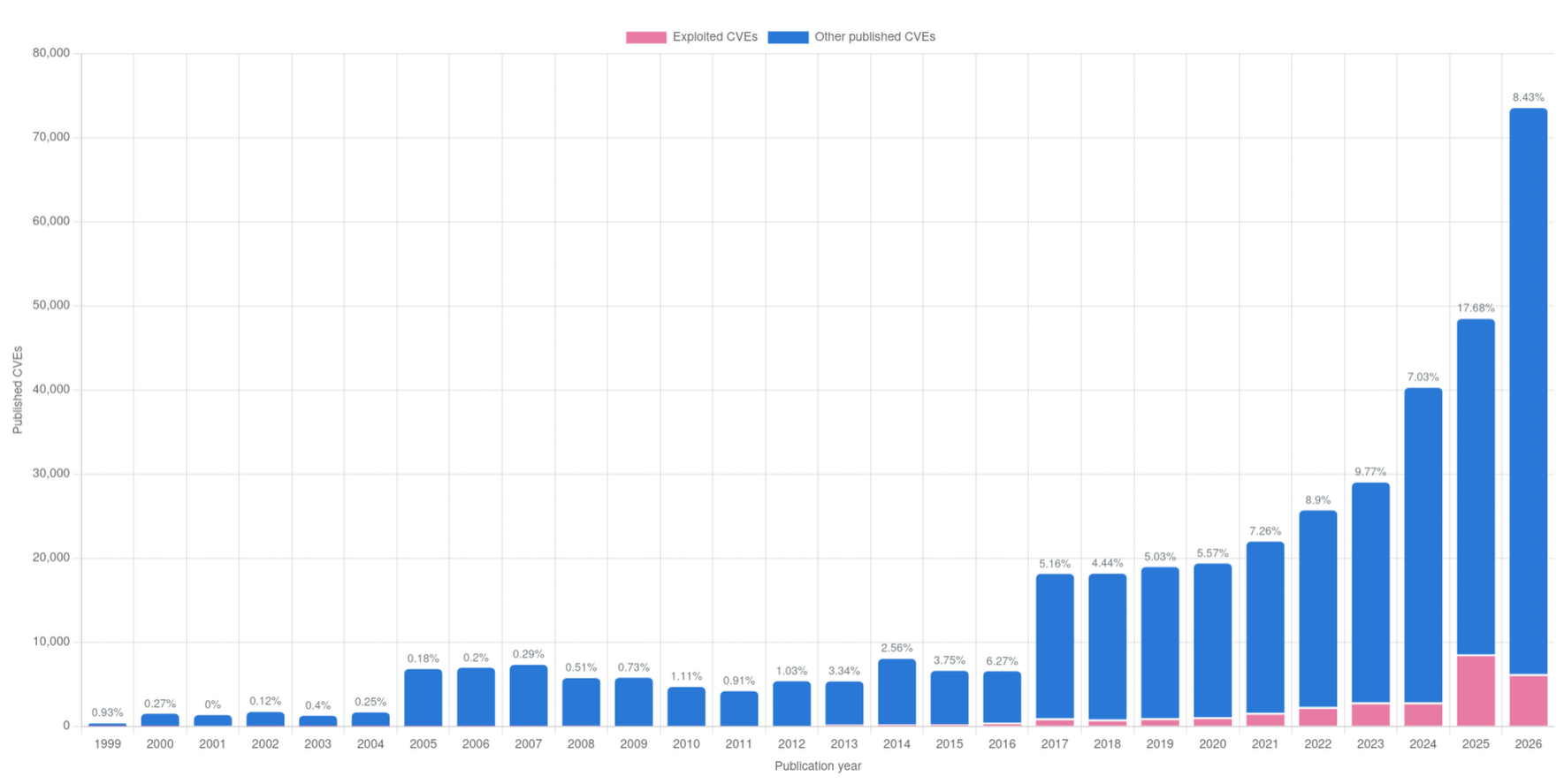Click the 2026 x-axis year label
This screenshot has height=784, width=1564.
click(x=1528, y=744)
